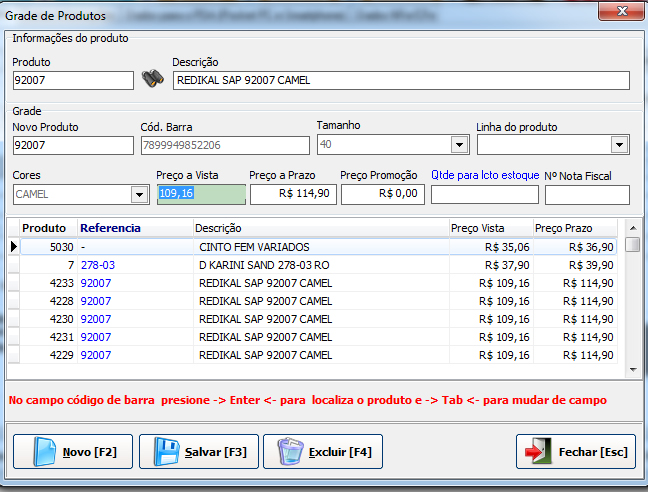Expand the Linha do produto dropdown
This screenshot has height=492, width=648.
coord(619,145)
